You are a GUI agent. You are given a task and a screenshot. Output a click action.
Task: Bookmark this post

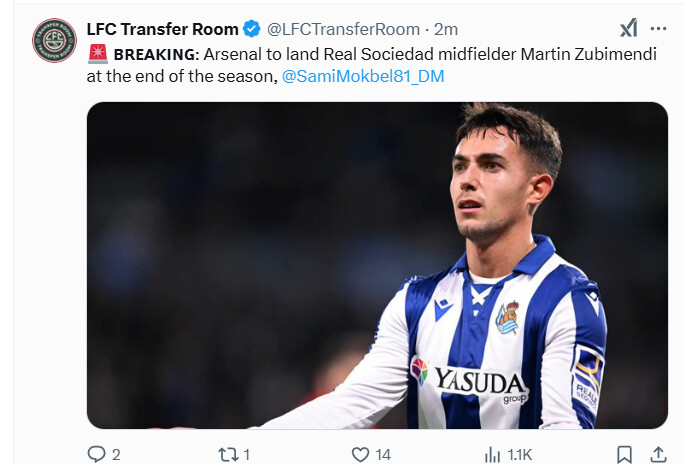(624, 454)
